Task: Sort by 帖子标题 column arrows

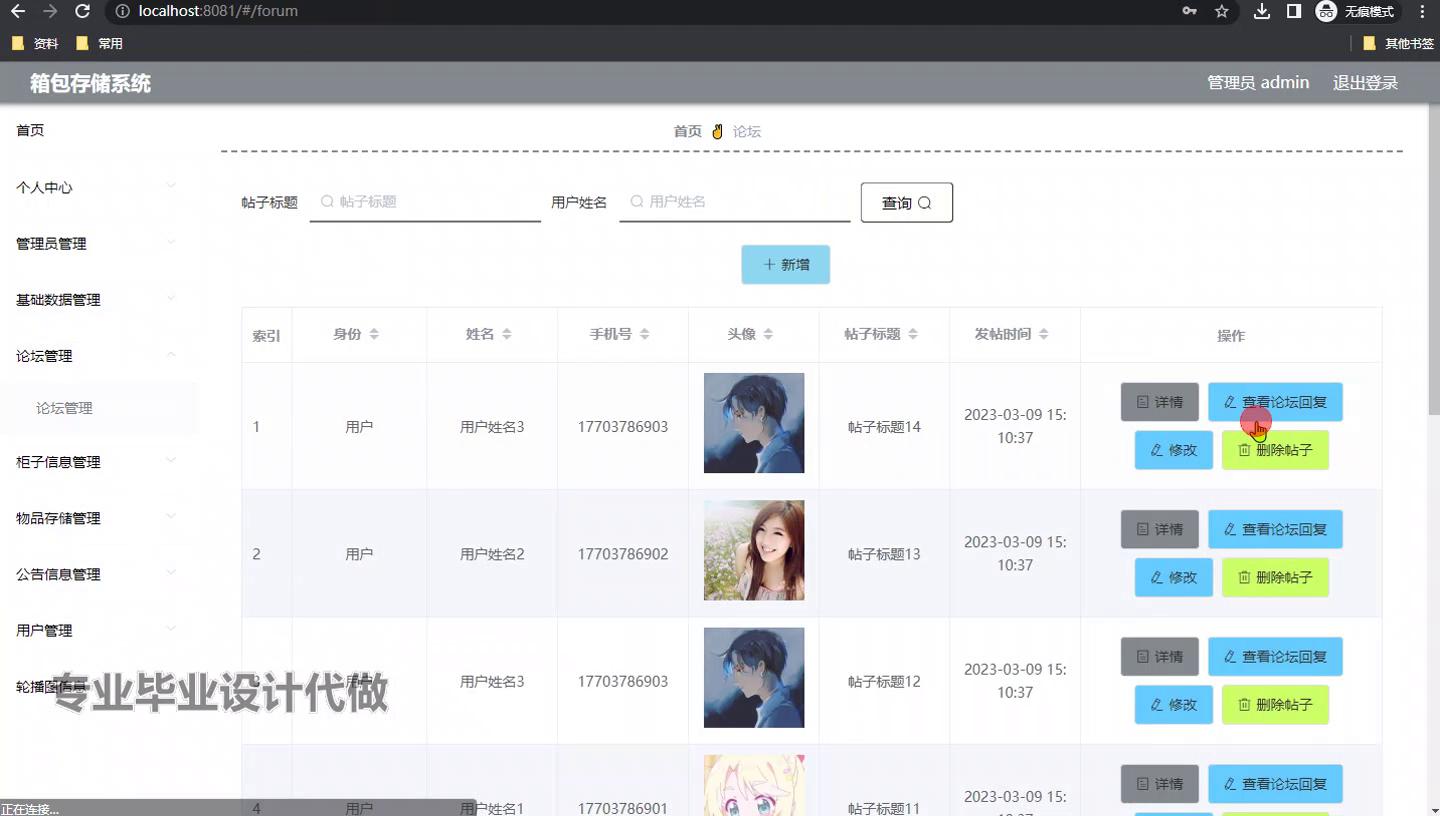Action: coord(913,334)
